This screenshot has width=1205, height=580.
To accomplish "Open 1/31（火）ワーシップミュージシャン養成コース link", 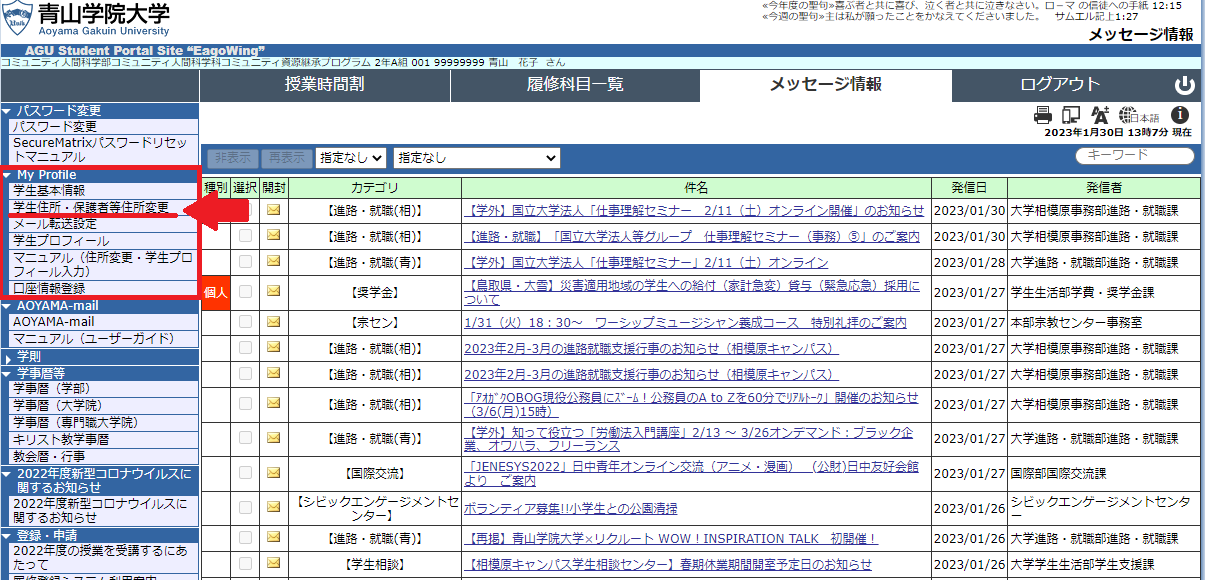I will coord(685,322).
